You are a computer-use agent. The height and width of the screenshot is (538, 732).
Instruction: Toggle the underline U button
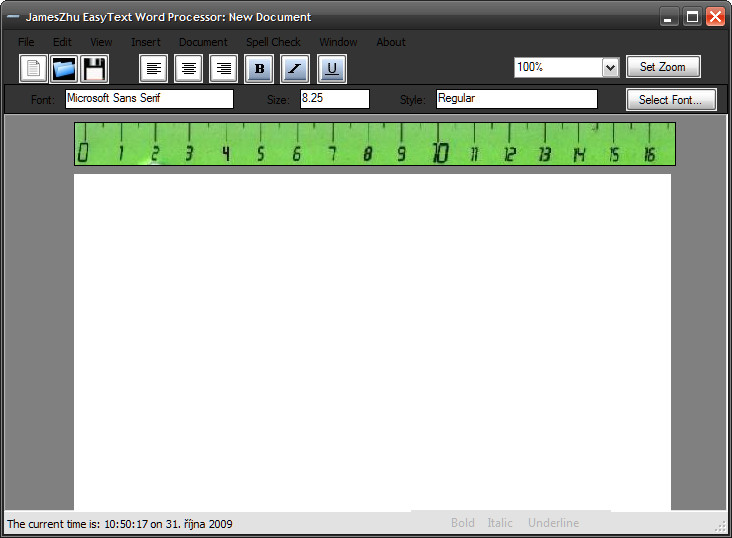331,69
